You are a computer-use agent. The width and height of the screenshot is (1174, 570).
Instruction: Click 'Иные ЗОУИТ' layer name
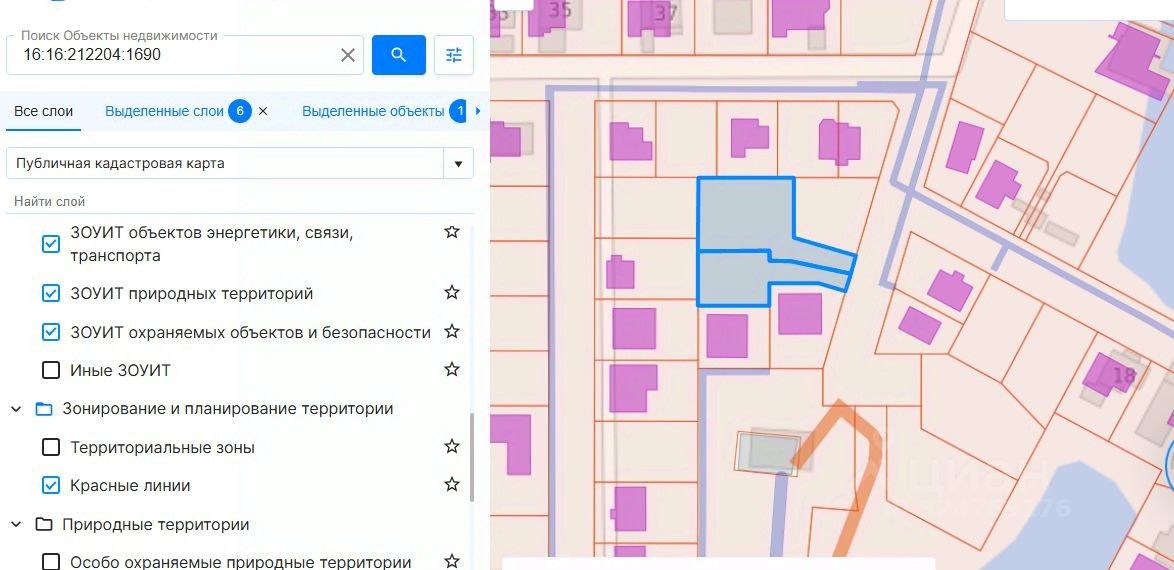pos(121,370)
